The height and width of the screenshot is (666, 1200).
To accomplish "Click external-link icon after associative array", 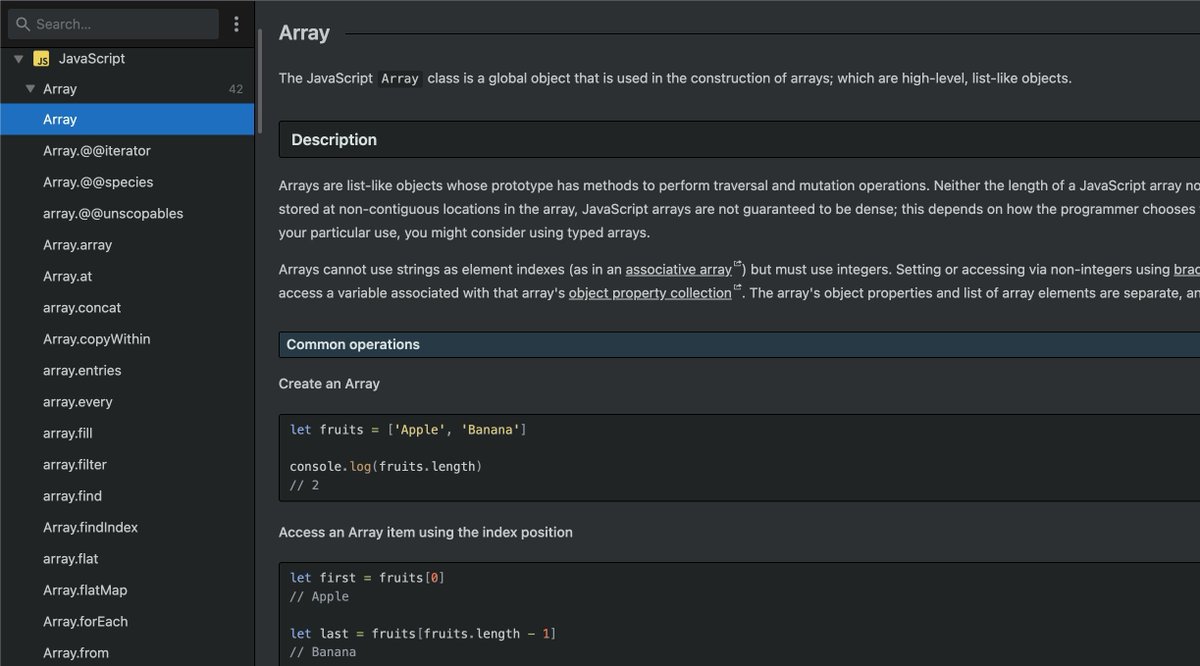I will pos(738,265).
